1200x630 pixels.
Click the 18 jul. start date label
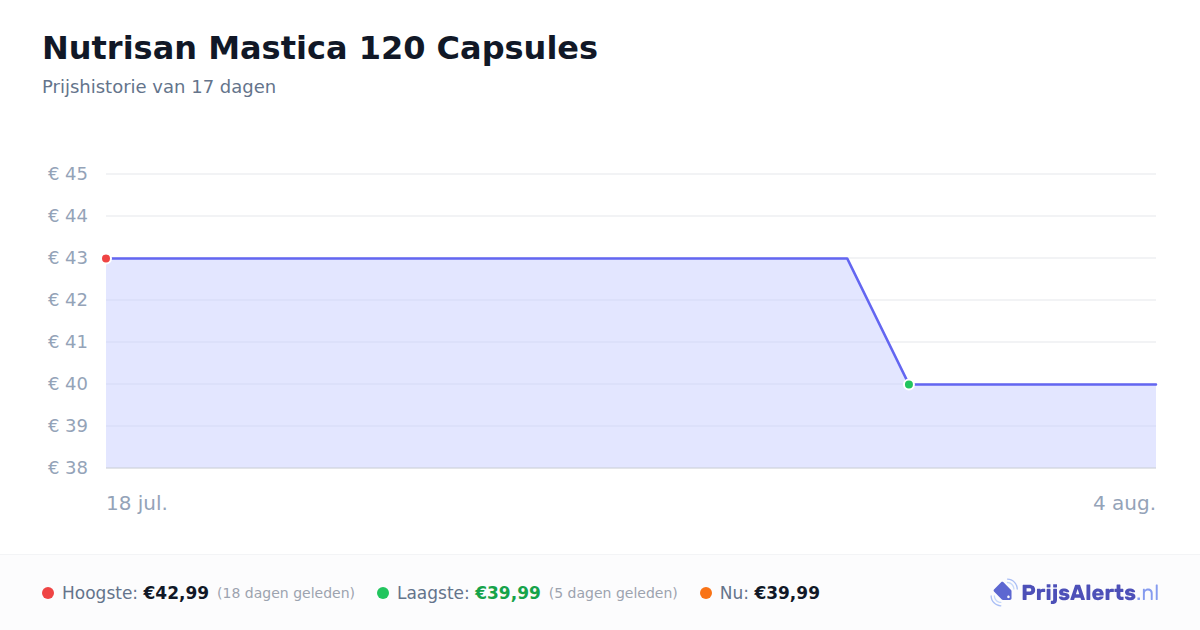[137, 503]
